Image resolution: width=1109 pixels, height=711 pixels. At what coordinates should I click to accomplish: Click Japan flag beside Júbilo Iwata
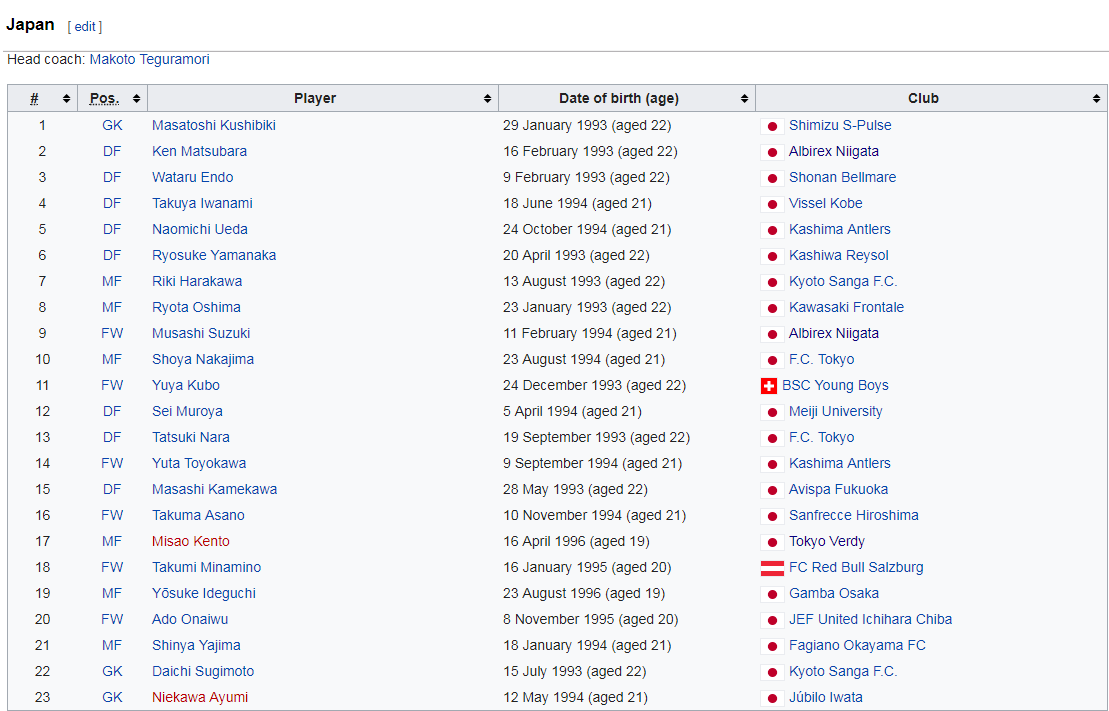click(772, 698)
